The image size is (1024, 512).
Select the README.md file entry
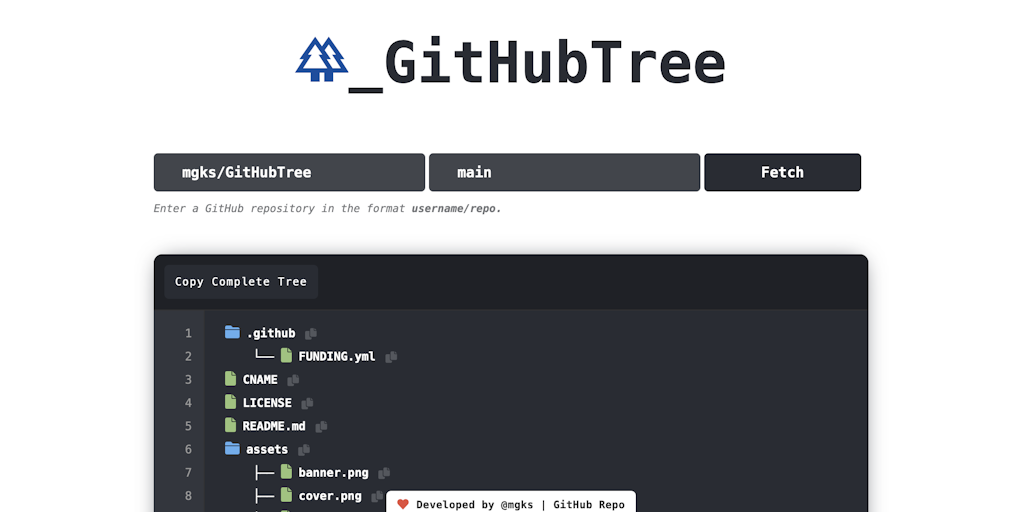point(274,426)
